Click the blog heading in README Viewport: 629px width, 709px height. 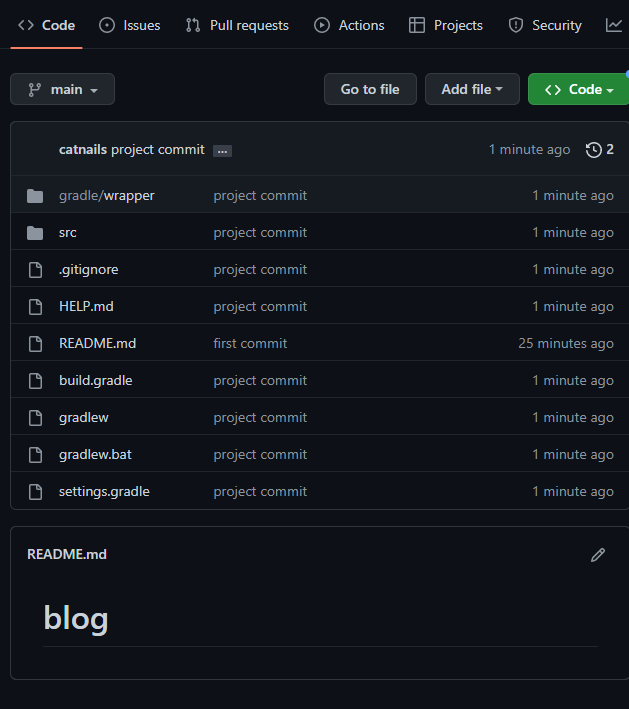[76, 619]
